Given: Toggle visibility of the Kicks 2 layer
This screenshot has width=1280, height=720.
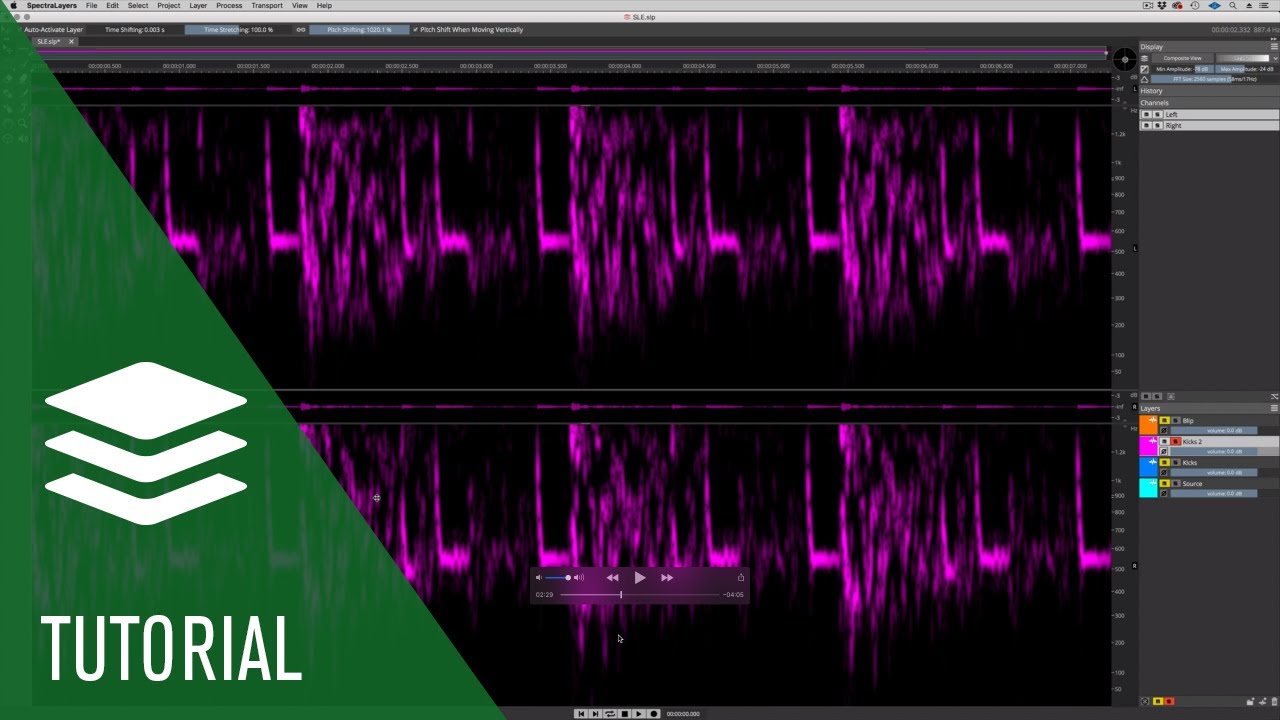Looking at the screenshot, I should click(x=1164, y=441).
